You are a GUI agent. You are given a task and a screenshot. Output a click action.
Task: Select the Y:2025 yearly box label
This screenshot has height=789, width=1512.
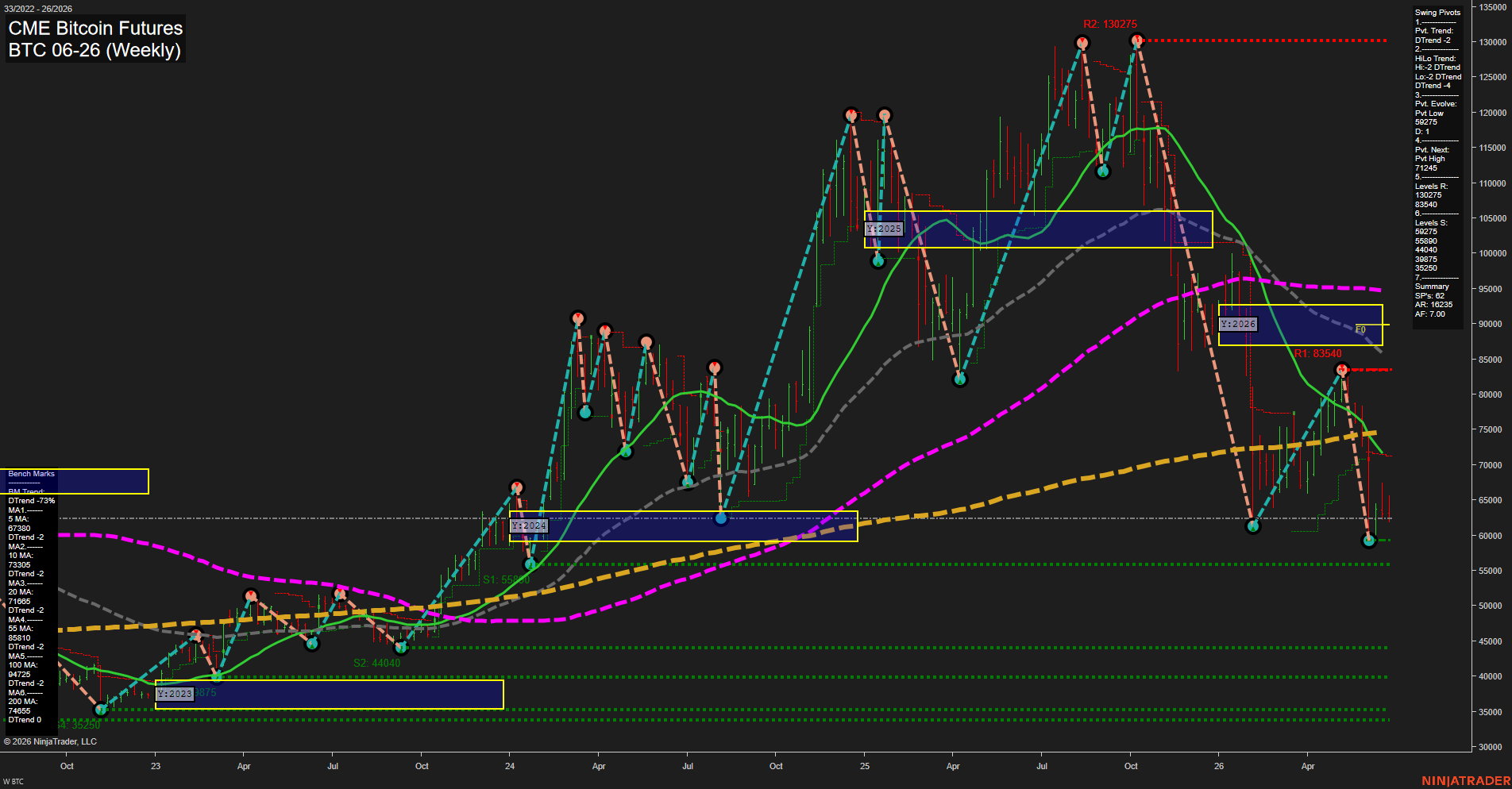tap(884, 229)
